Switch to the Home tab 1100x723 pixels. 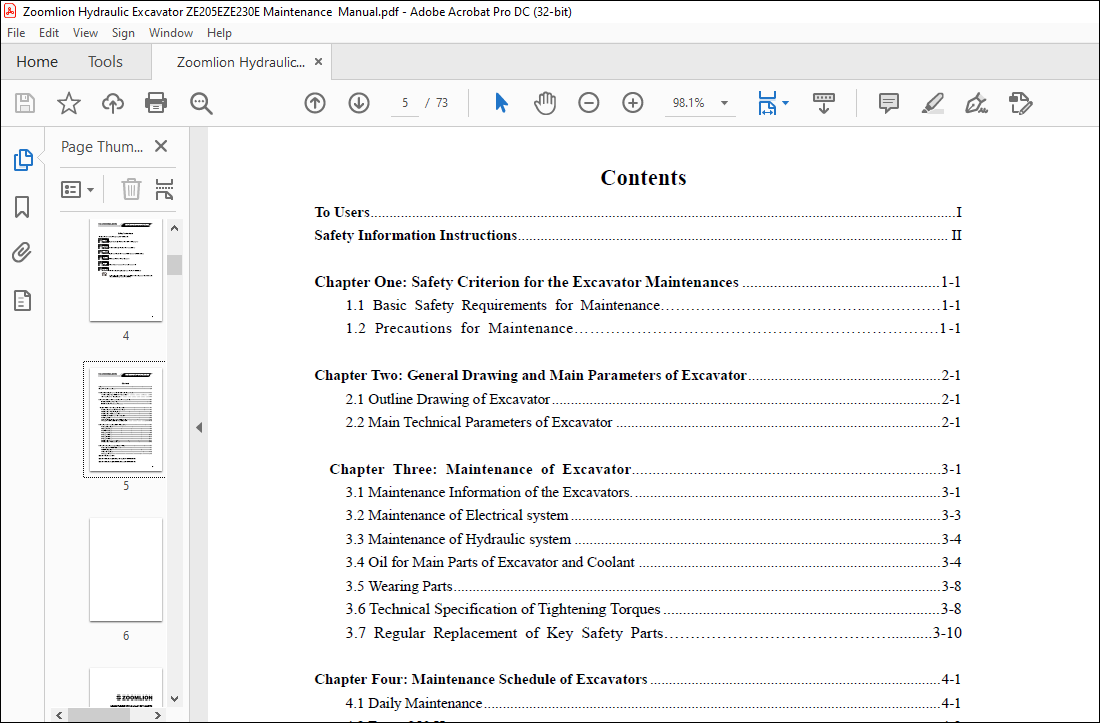point(37,62)
